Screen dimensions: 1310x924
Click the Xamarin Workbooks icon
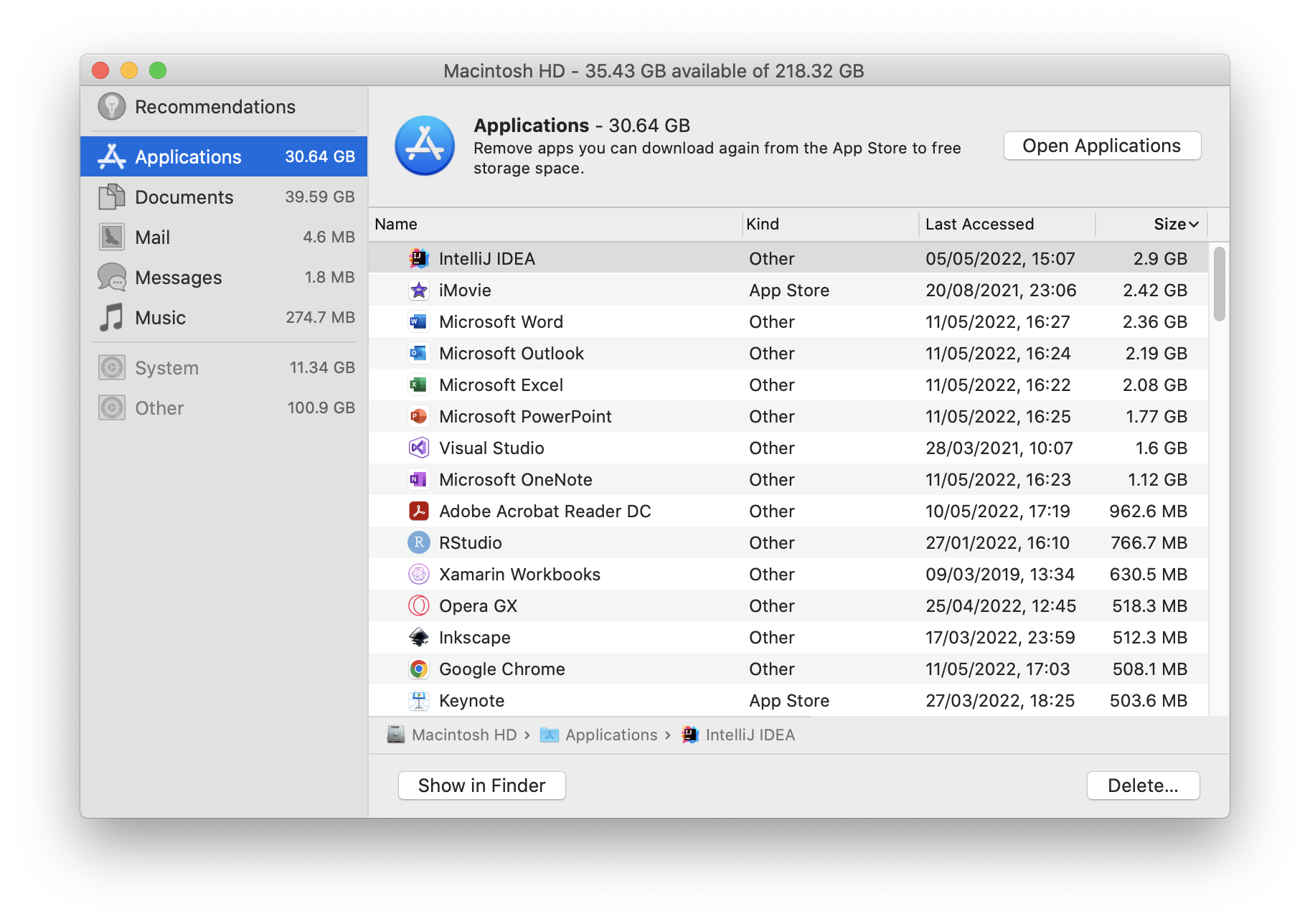[x=419, y=574]
